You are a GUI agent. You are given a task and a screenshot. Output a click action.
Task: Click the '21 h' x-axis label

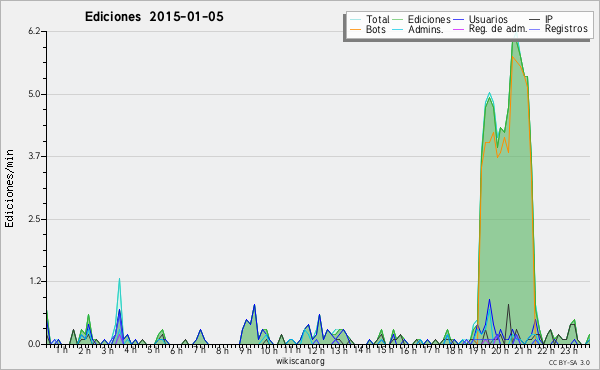tap(522, 350)
